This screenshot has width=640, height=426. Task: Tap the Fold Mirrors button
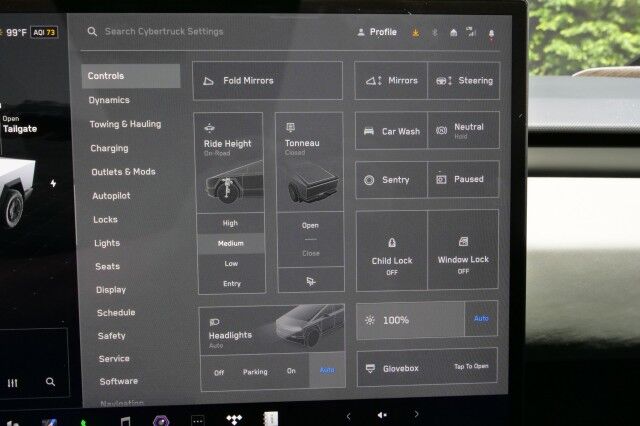[x=267, y=81]
